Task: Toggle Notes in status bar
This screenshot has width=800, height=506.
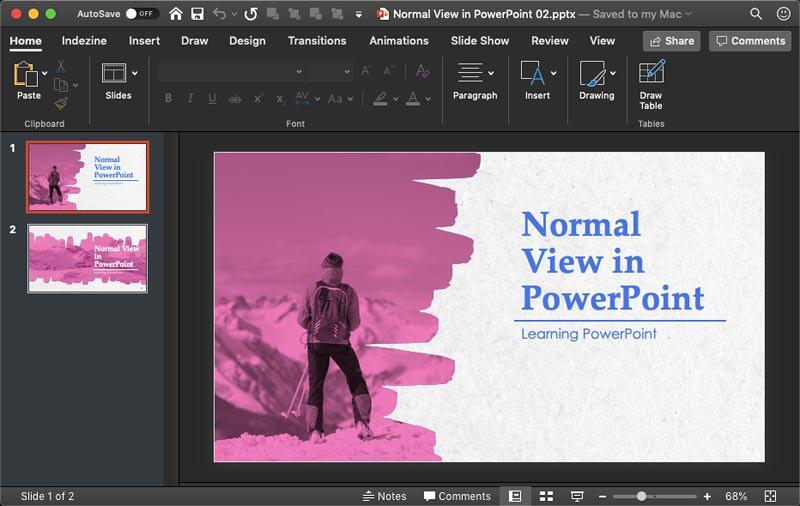Action: (385, 496)
